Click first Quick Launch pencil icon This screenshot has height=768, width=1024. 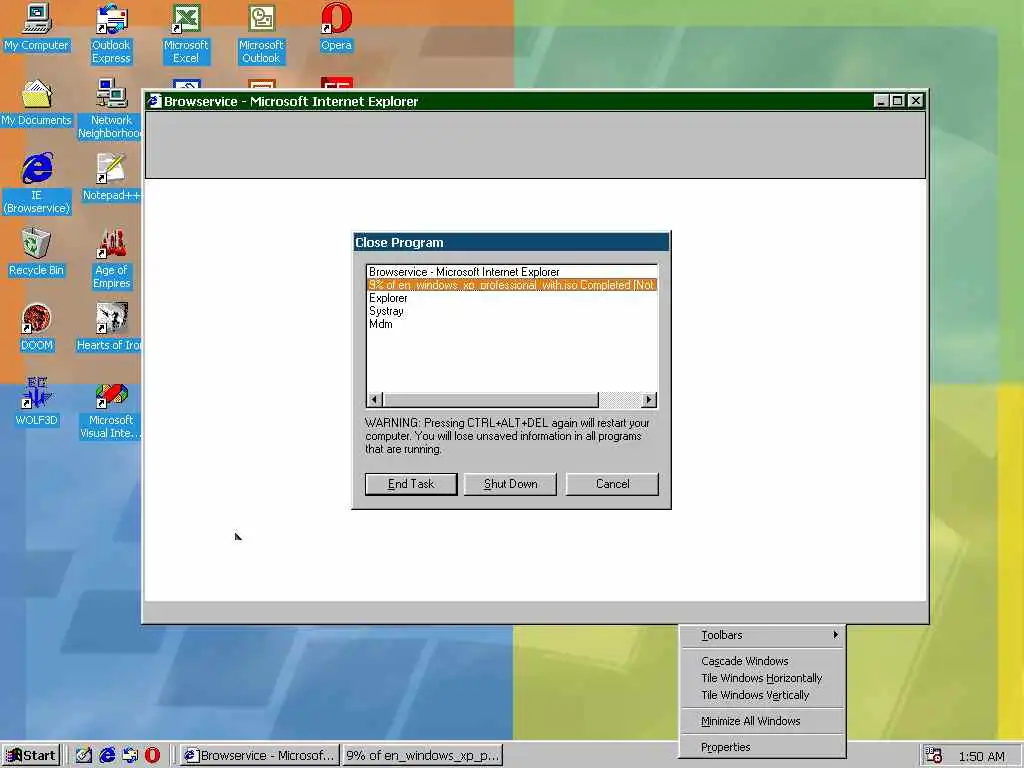click(x=84, y=756)
